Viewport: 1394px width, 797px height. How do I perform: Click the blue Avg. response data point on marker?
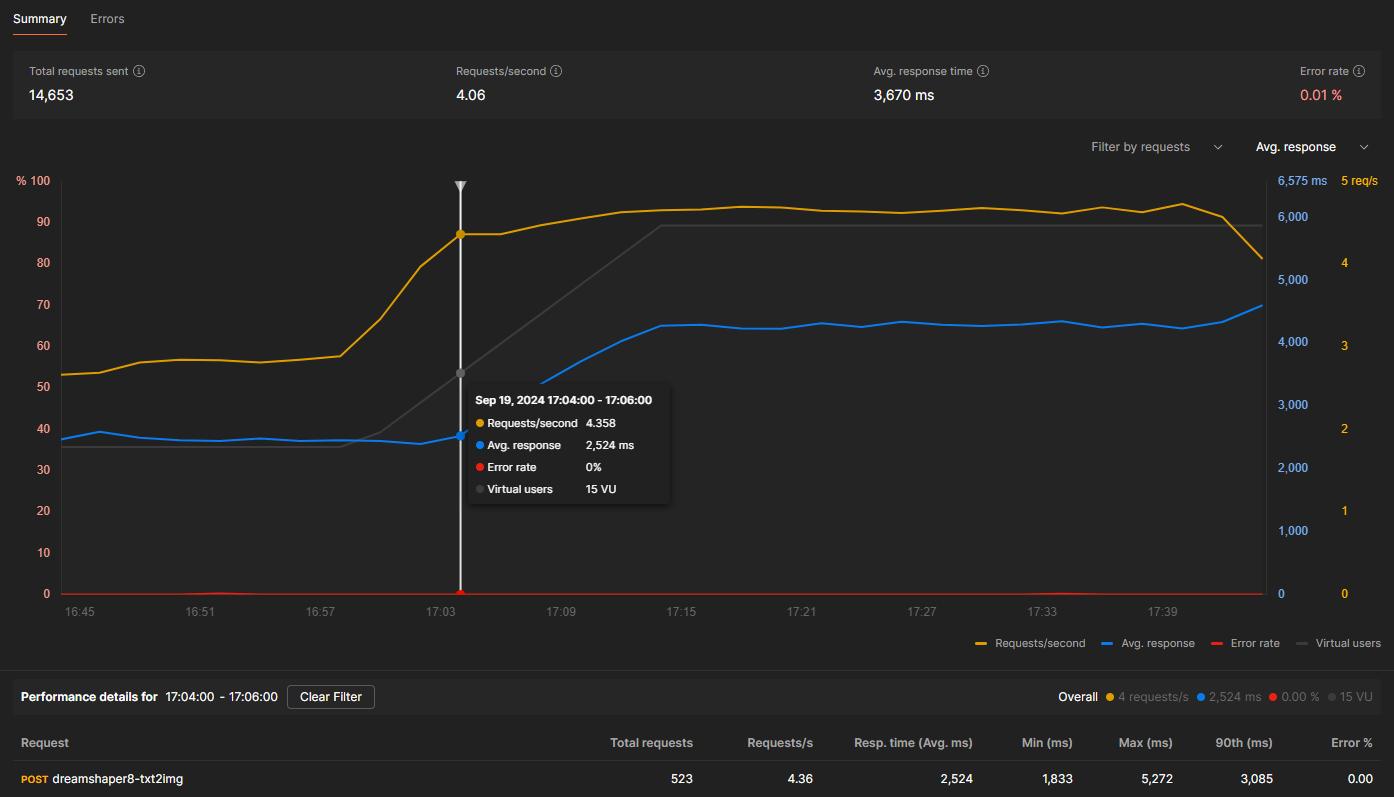[460, 436]
